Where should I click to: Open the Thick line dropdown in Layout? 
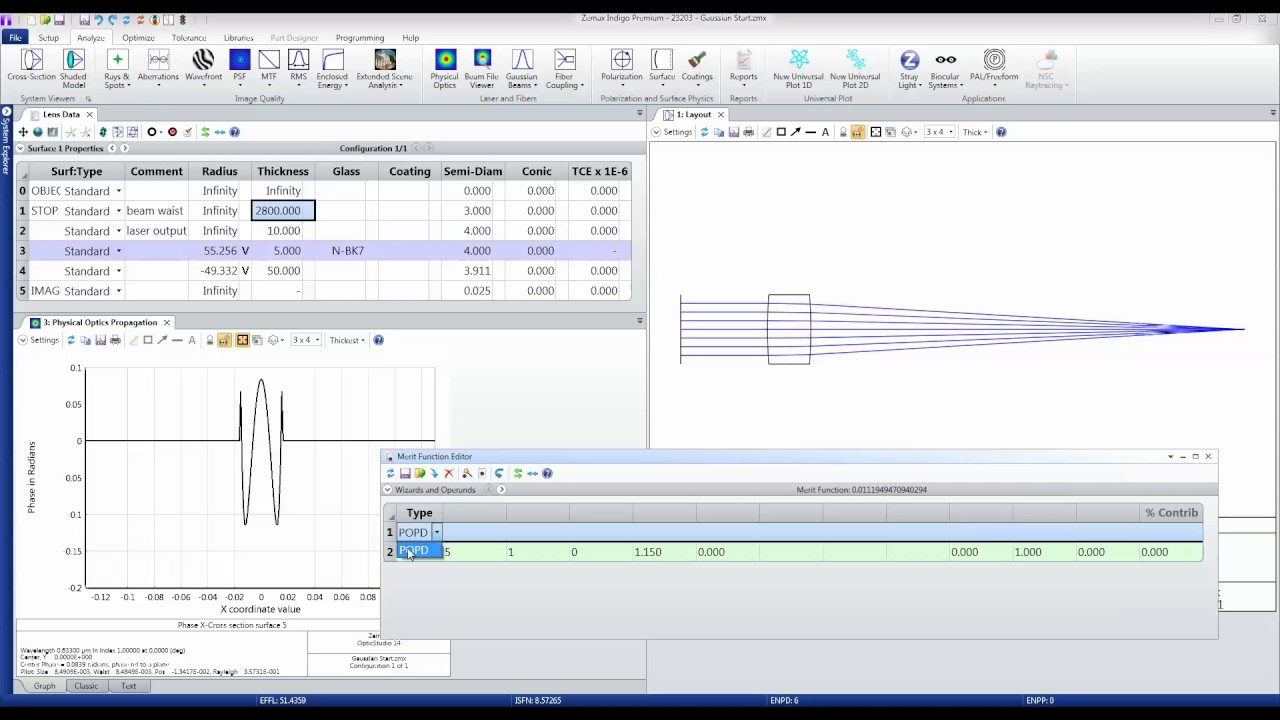coord(974,132)
